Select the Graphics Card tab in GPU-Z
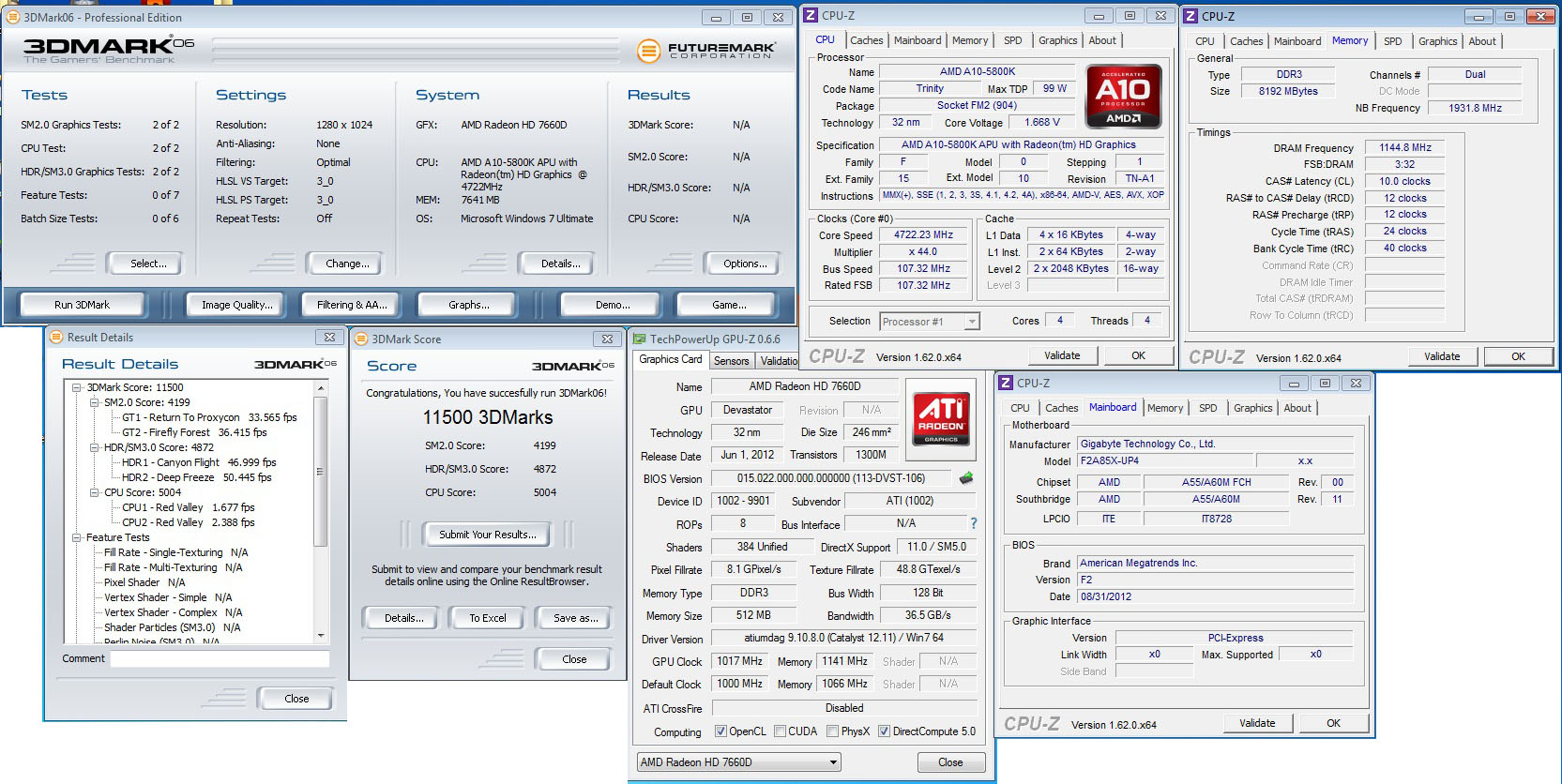The width and height of the screenshot is (1562, 784). [x=671, y=359]
